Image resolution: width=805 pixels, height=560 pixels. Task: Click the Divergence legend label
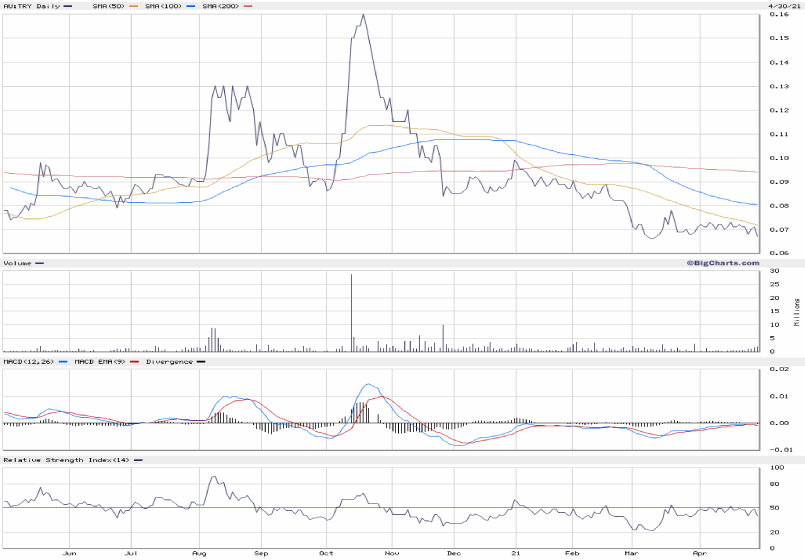(167, 361)
